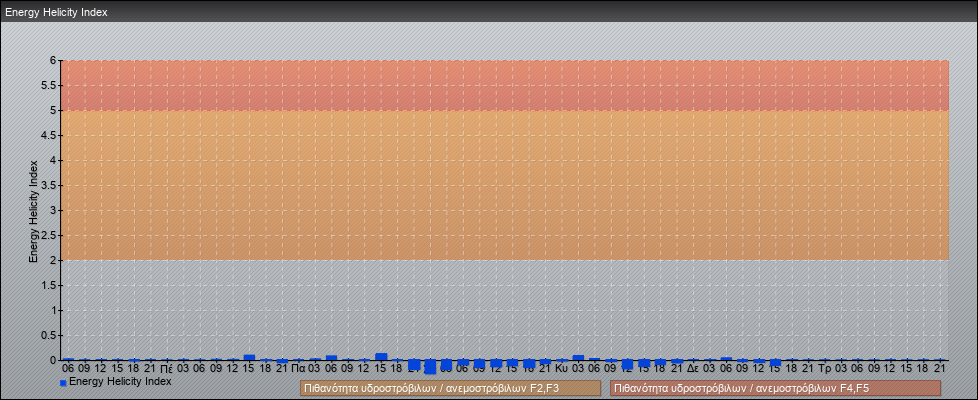Viewport: 978px width, 400px height.
Task: Click the 'Energy Helicity Index' panel title
Action: click(56, 12)
